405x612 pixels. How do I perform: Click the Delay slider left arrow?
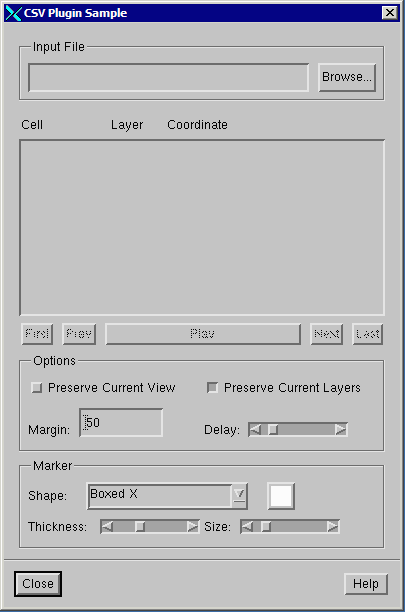[x=255, y=430]
